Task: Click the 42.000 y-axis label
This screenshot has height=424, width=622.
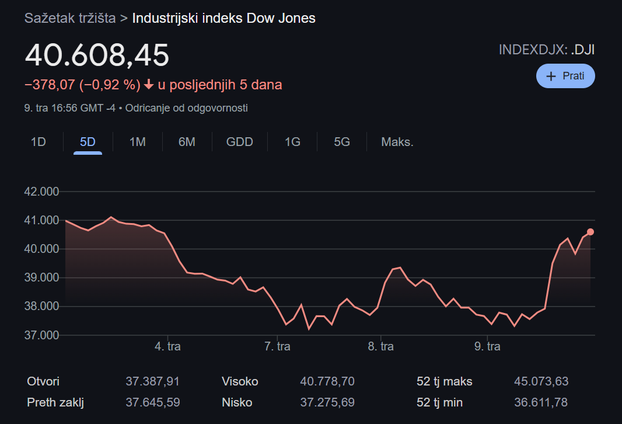Action: (x=42, y=192)
